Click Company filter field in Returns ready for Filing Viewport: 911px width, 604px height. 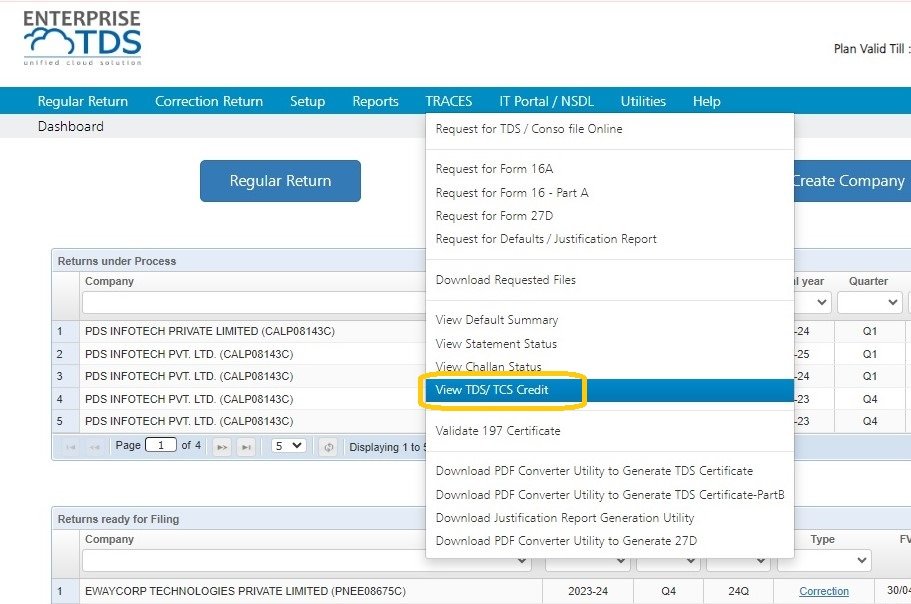pyautogui.click(x=307, y=560)
